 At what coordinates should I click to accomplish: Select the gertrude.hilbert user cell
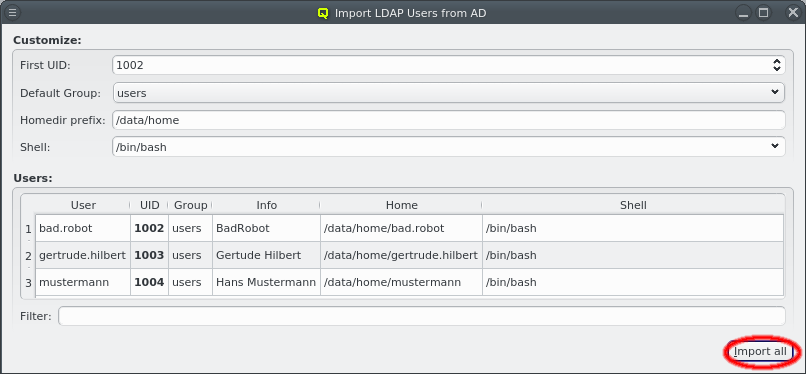pyautogui.click(x=83, y=255)
